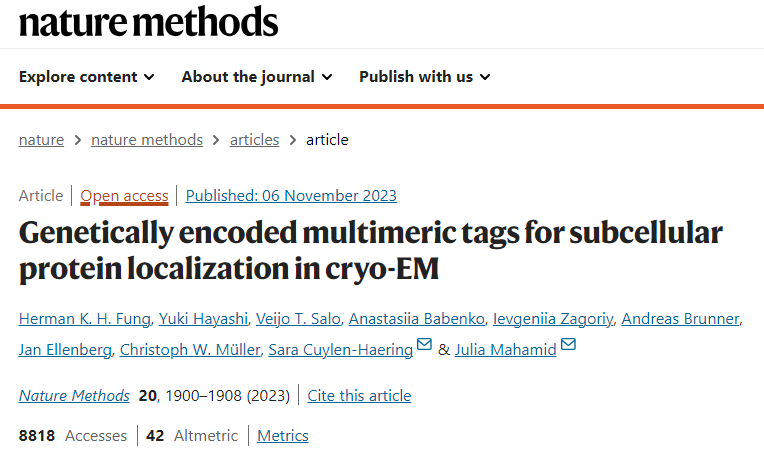
Task: Click author Jan Ellenberg
Action: coord(65,350)
